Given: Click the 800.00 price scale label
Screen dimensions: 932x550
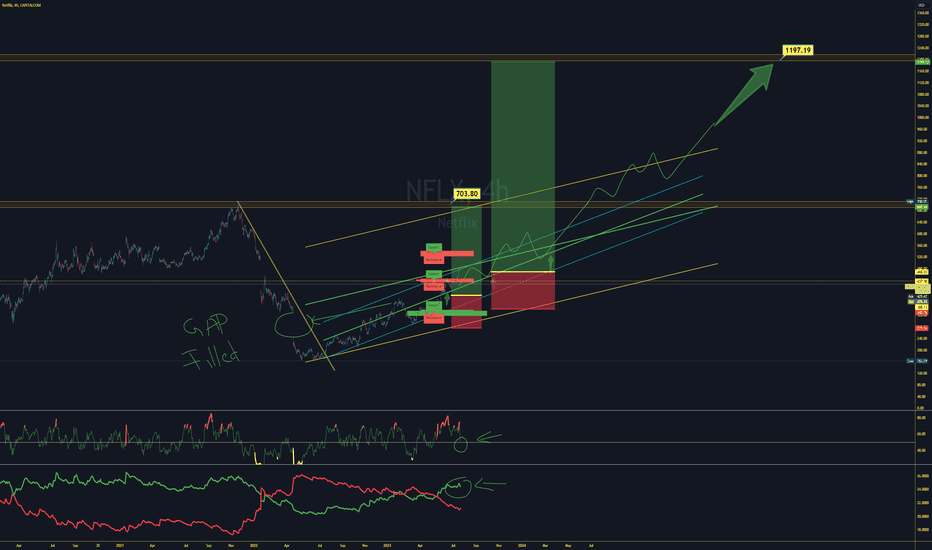Looking at the screenshot, I should [x=922, y=175].
